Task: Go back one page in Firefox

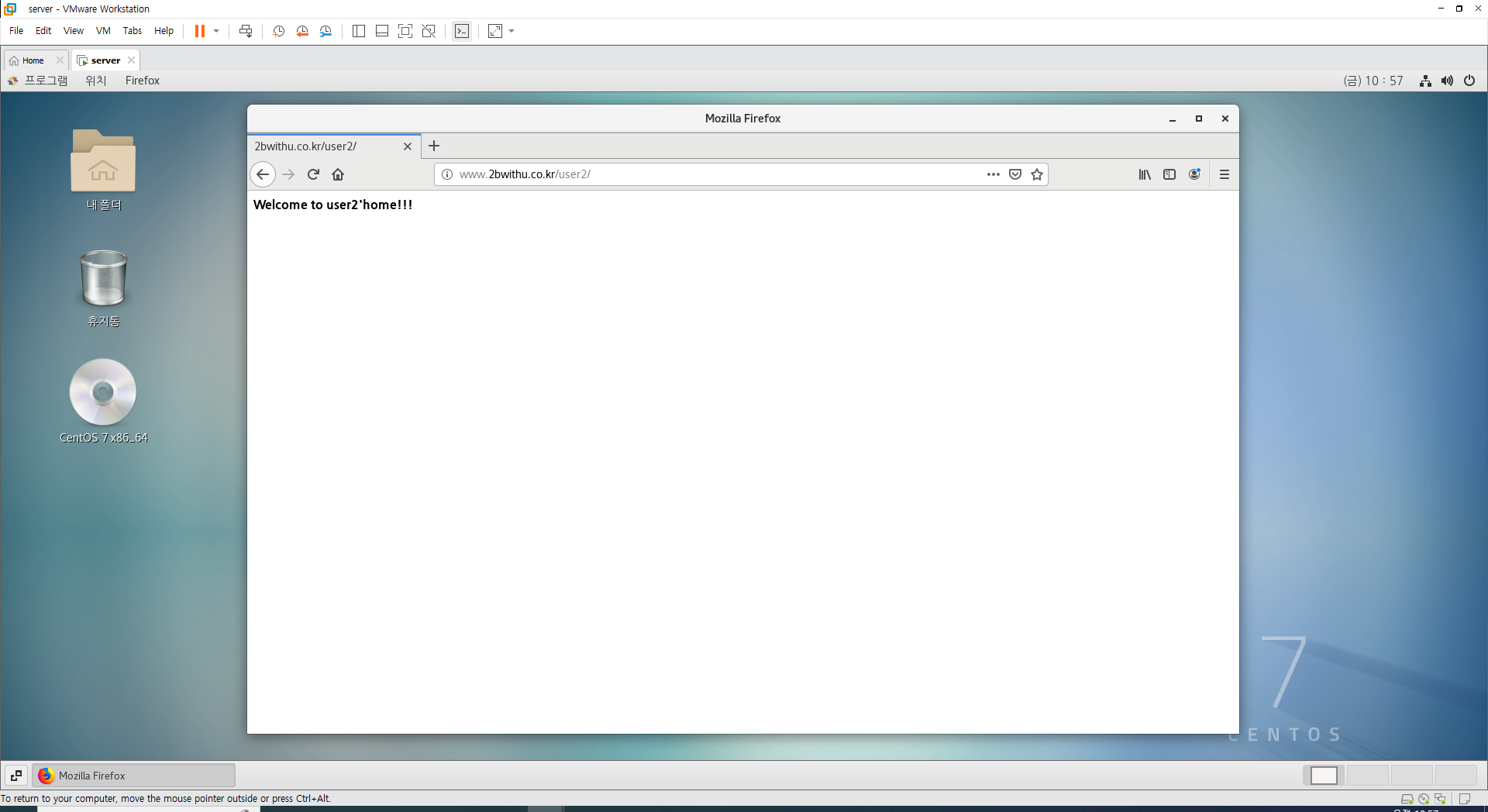Action: [x=263, y=174]
